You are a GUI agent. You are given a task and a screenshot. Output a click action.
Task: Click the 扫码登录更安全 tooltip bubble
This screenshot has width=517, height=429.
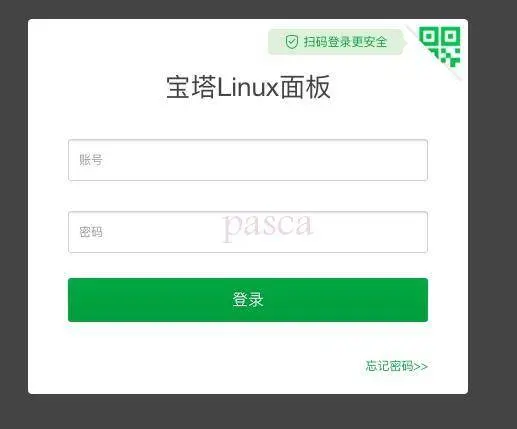click(336, 42)
